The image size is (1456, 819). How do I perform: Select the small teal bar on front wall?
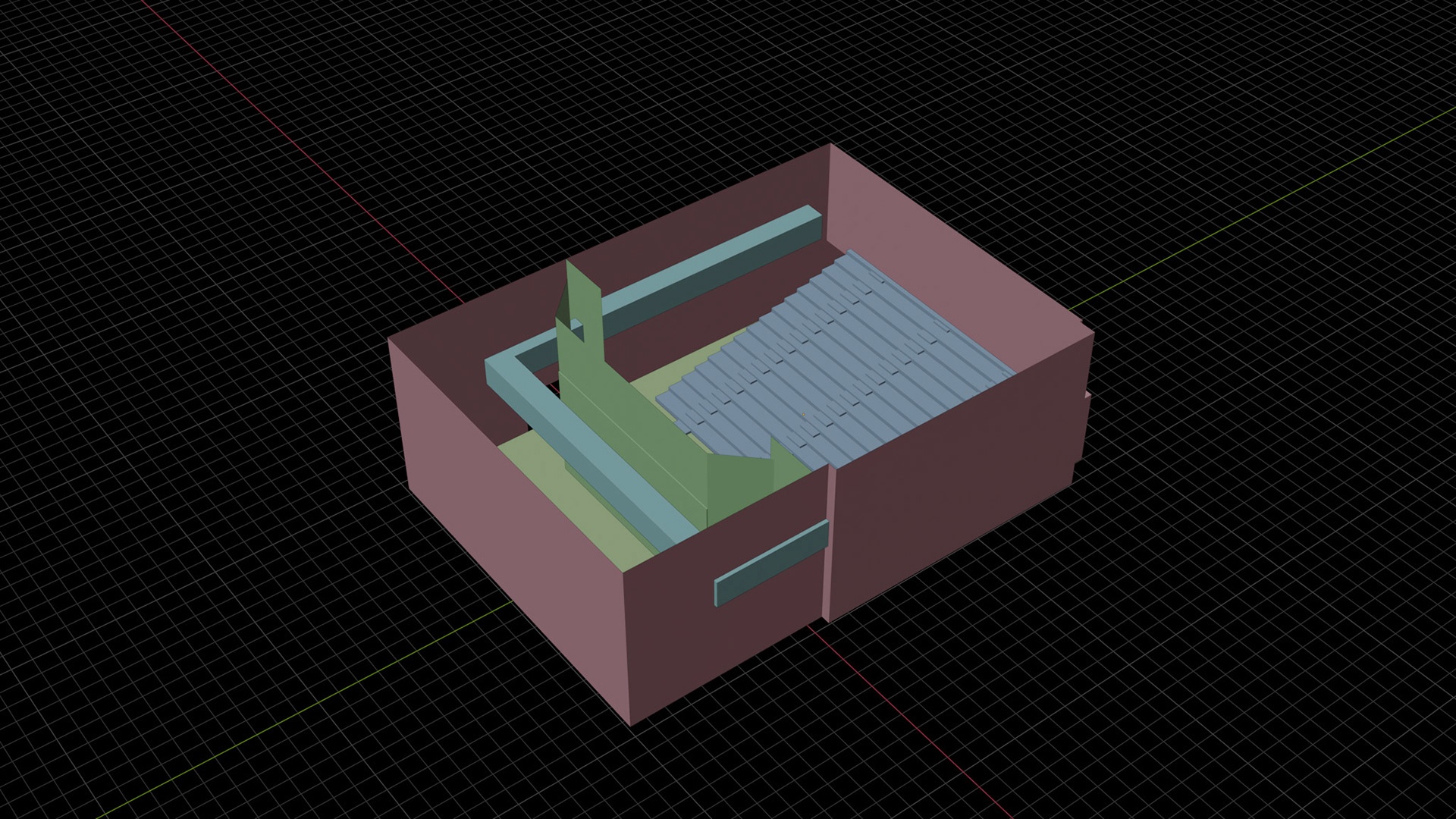coord(771,563)
